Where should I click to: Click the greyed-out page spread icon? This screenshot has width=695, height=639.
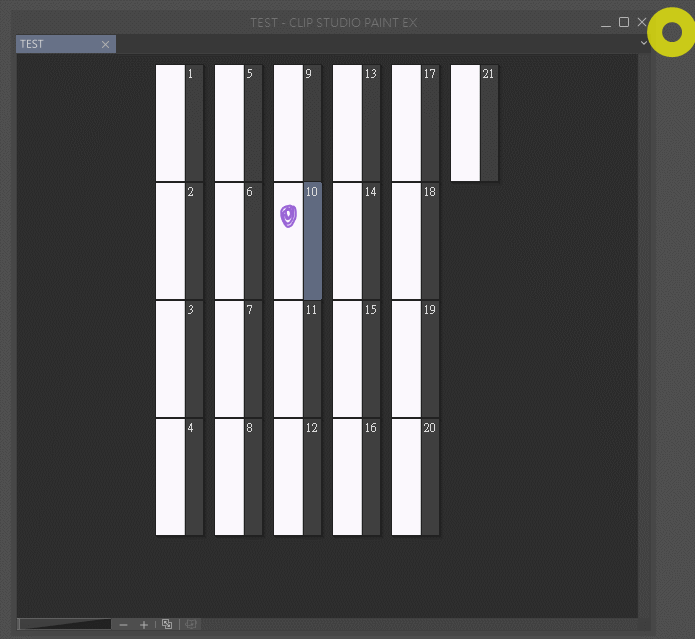pyautogui.click(x=191, y=624)
